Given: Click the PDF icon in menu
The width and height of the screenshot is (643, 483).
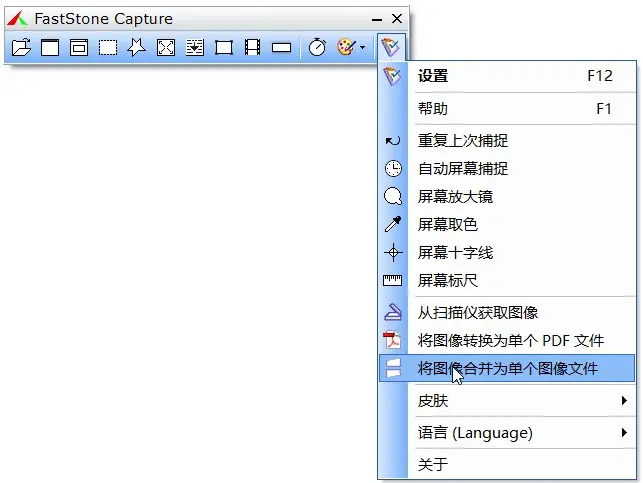Looking at the screenshot, I should [x=392, y=340].
